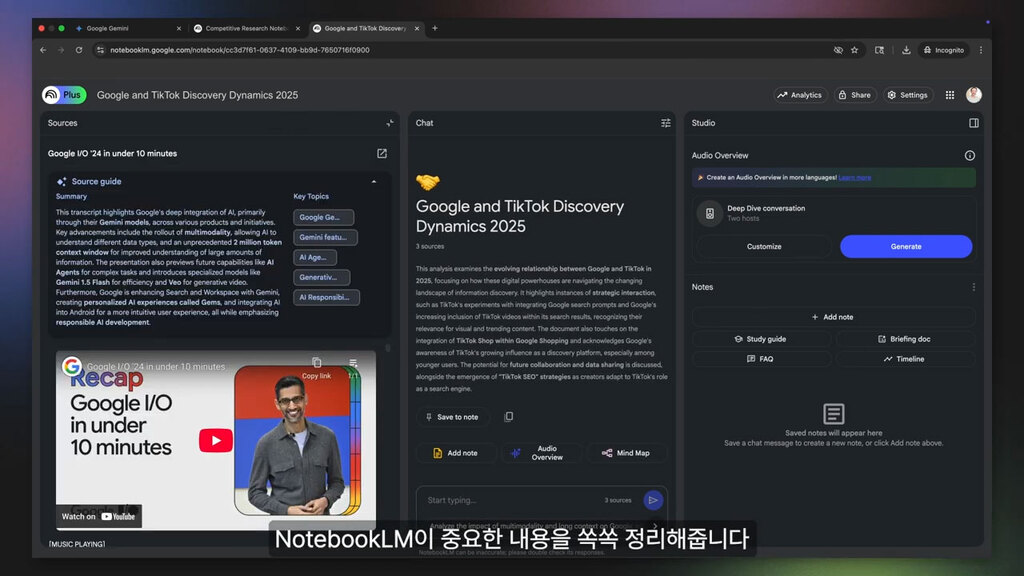Image resolution: width=1024 pixels, height=576 pixels.
Task: Click the notebooklm.google.com address bar URL
Action: coord(240,50)
